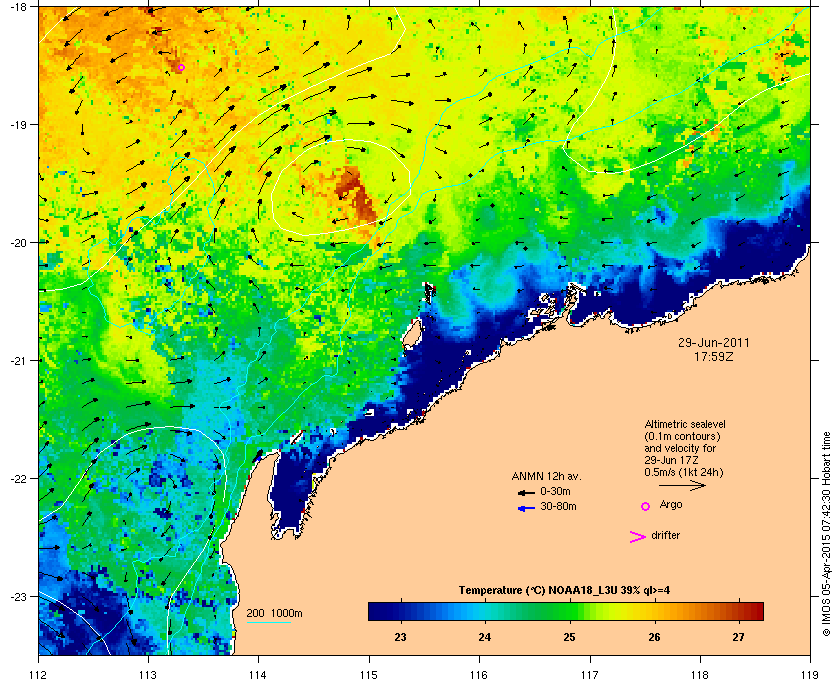The image size is (840, 680).
Task: Click the magenta Argo circle in legend
Action: (646, 506)
